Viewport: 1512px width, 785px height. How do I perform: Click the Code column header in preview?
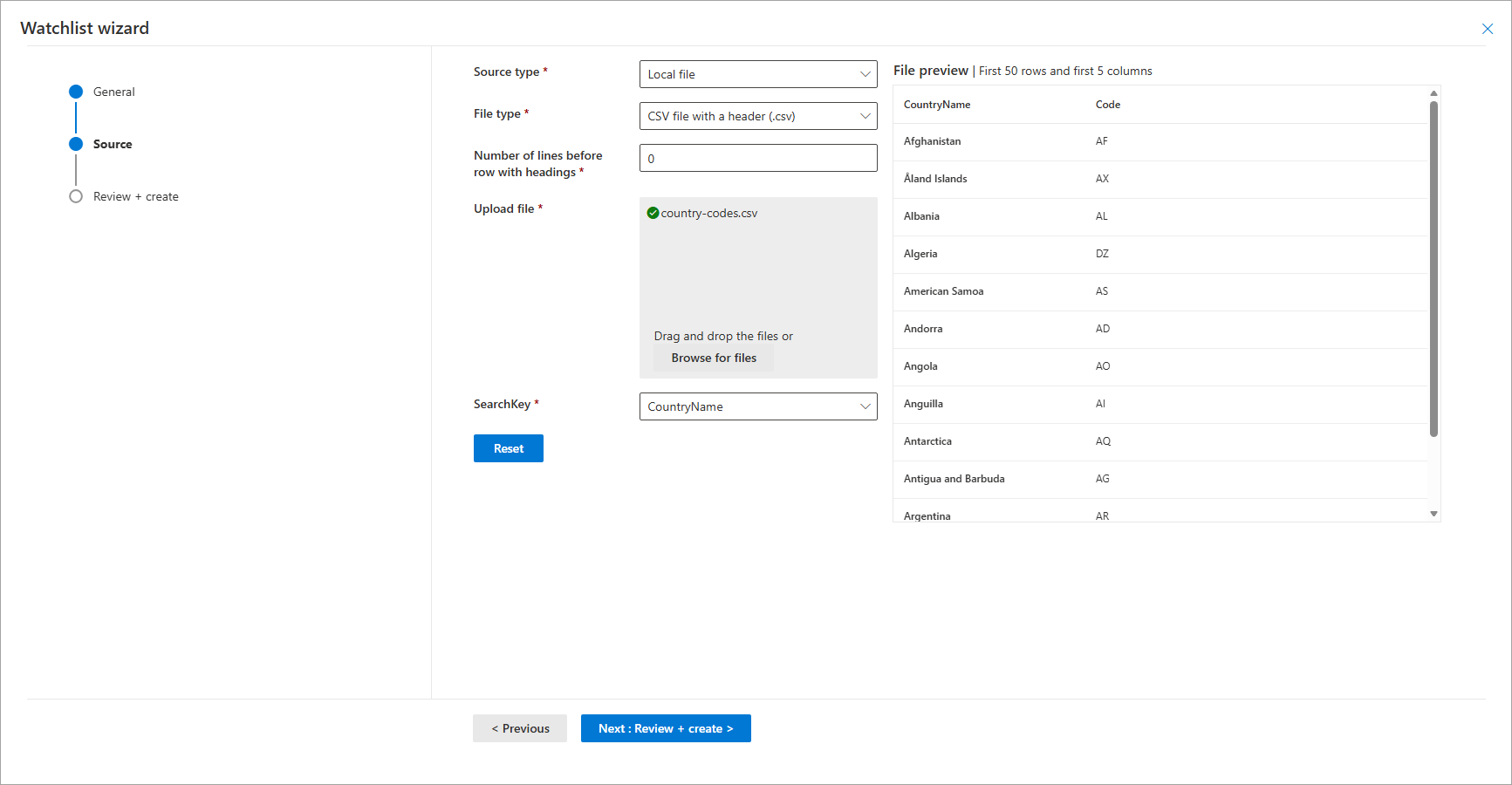click(1108, 105)
